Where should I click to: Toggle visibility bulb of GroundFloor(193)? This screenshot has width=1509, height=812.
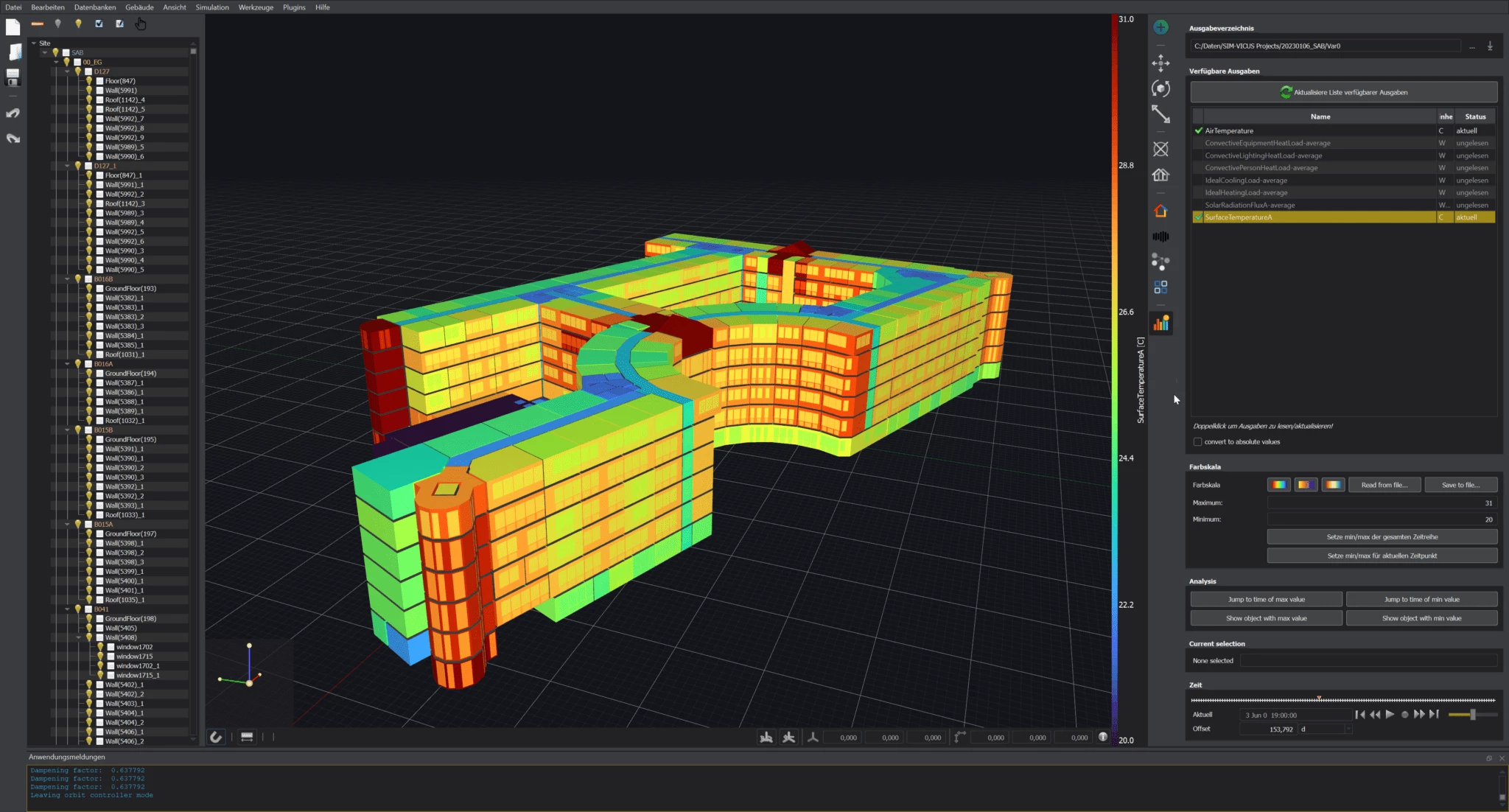(89, 289)
